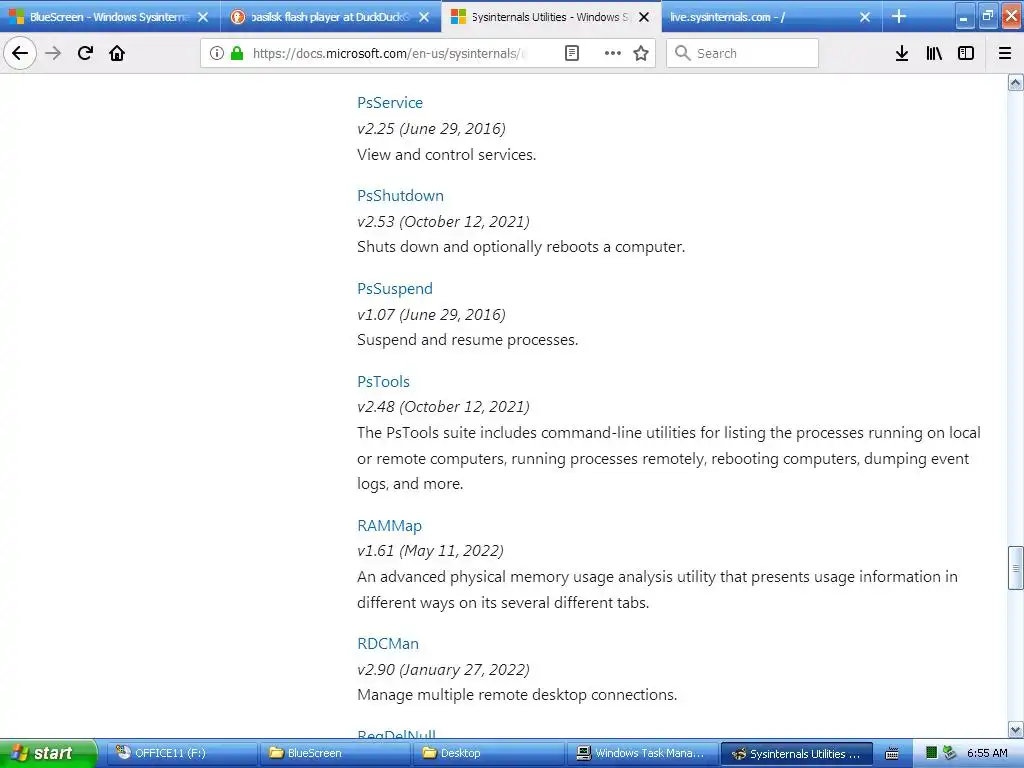Open the PsService link

click(x=390, y=103)
